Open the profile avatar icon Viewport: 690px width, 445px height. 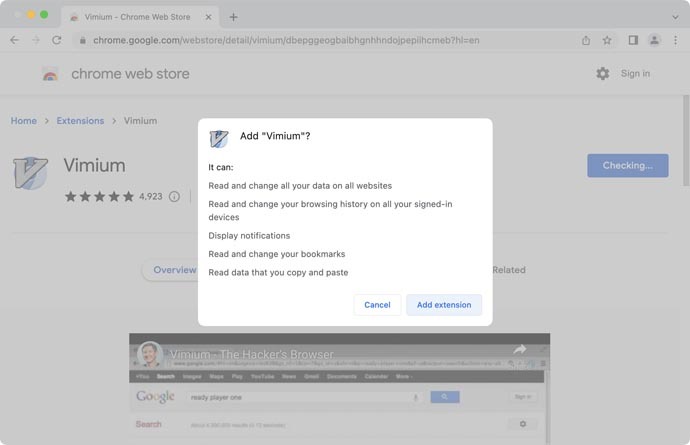654,40
